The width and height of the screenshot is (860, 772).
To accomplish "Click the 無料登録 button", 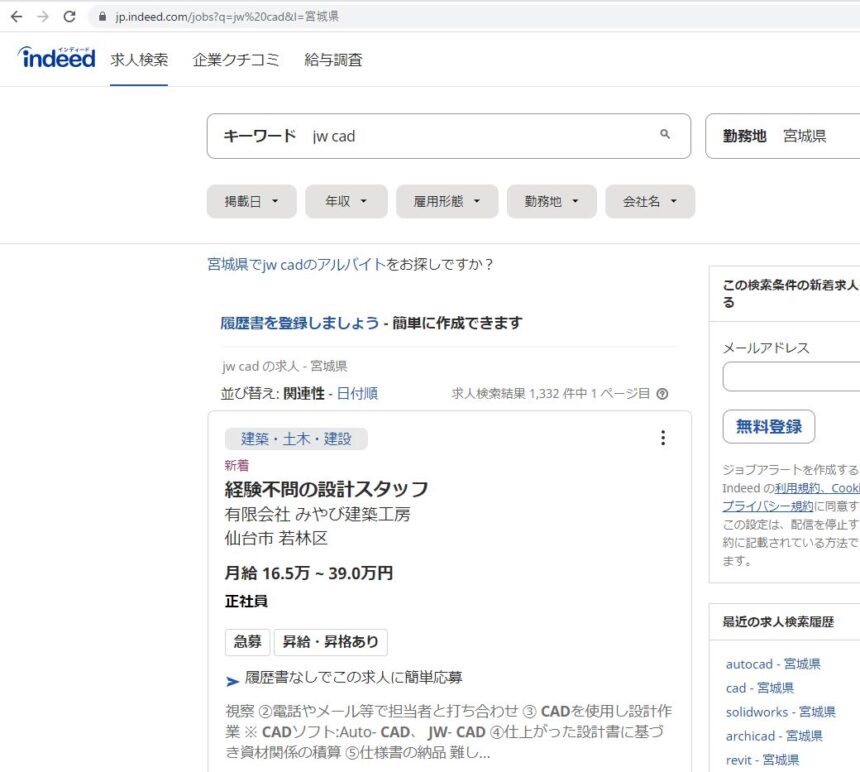I will (x=768, y=427).
